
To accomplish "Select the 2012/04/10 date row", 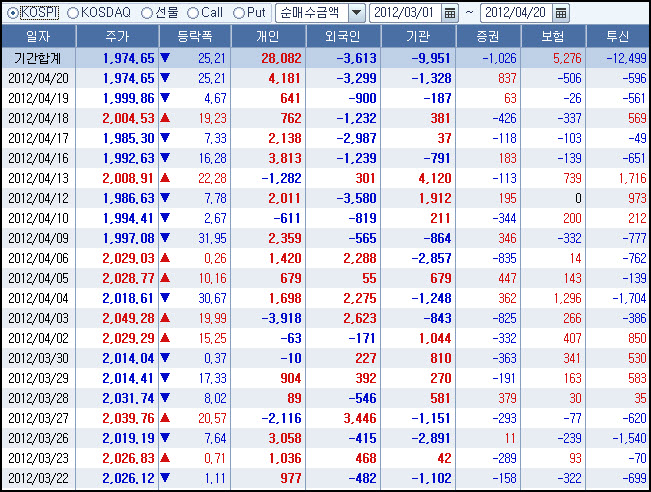I will point(325,218).
